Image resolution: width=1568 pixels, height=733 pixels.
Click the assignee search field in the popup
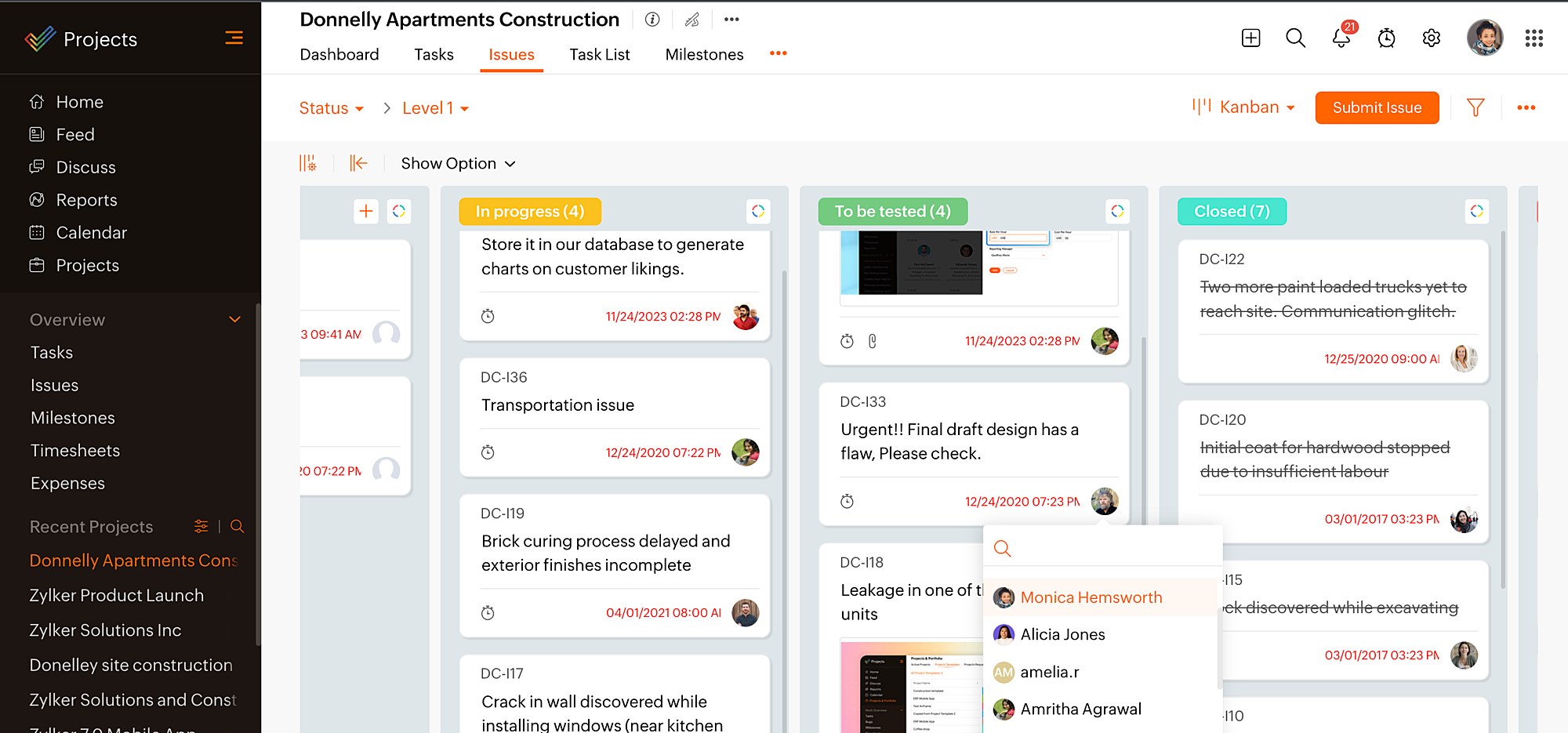click(1102, 548)
